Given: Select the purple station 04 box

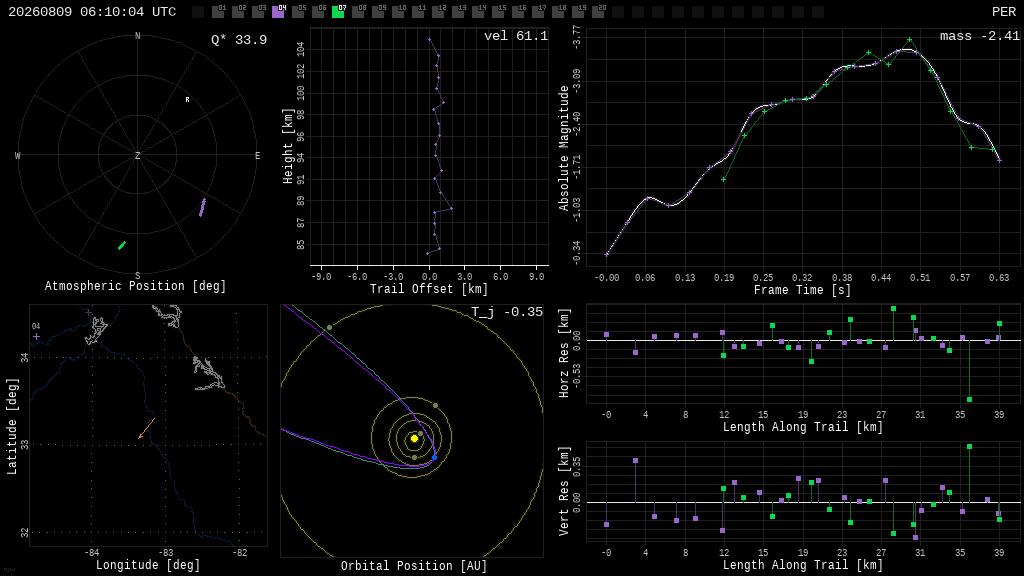Looking at the screenshot, I should tap(278, 12).
